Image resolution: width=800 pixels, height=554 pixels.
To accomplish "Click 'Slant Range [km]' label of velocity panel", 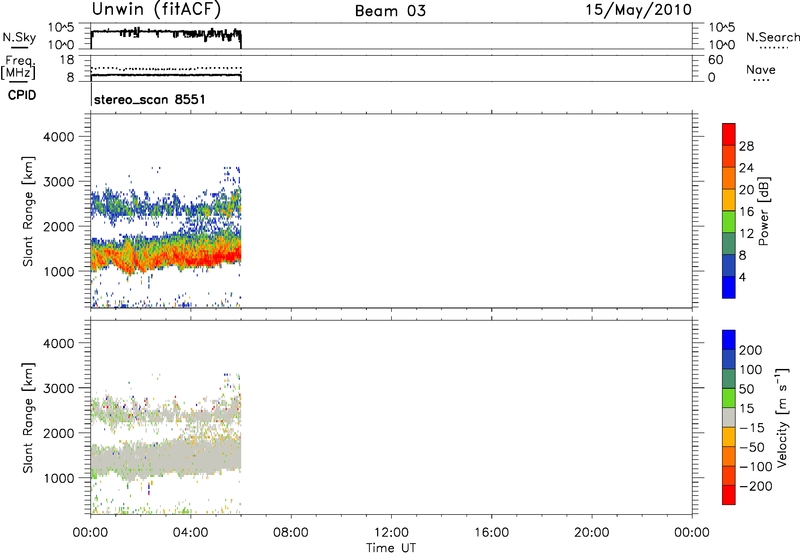I will [x=28, y=418].
